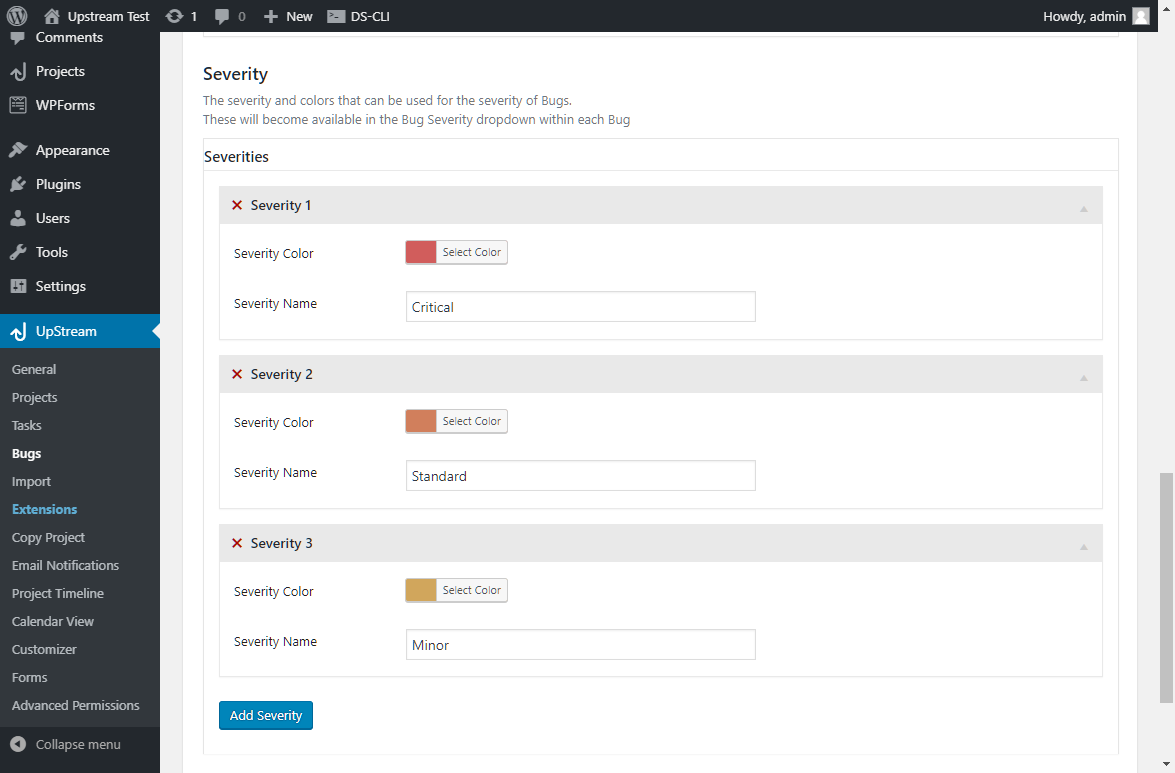Click the admin avatar in the top right
Viewport: 1175px width, 773px height.
click(1140, 15)
